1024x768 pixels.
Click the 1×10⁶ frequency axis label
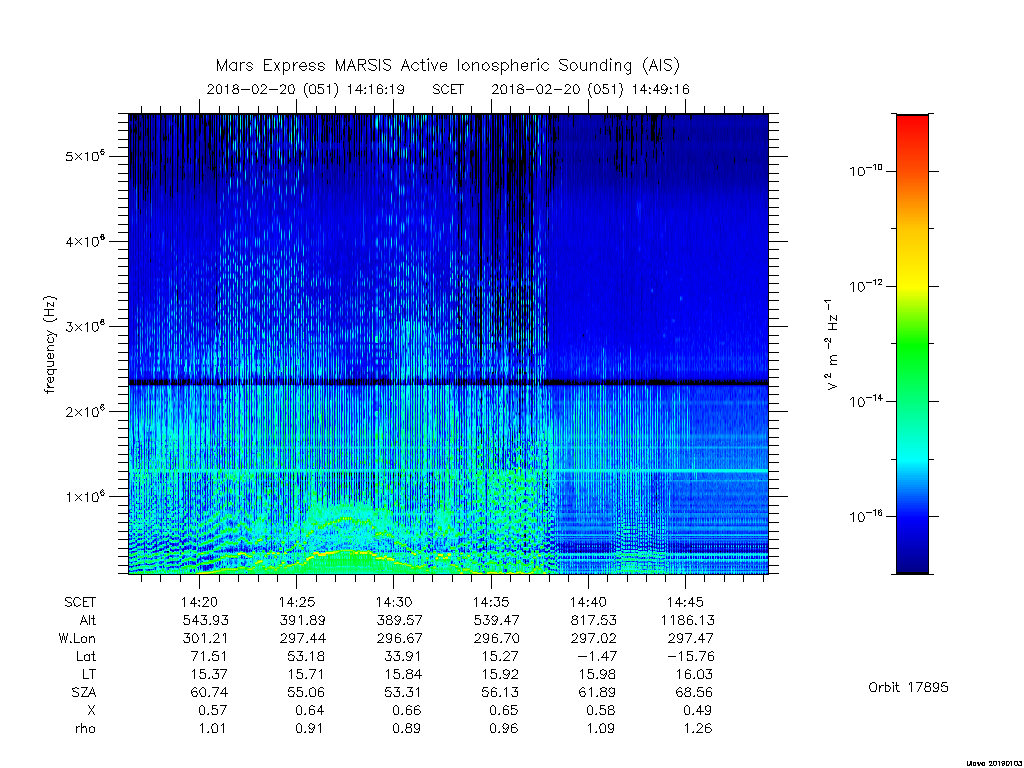[85, 496]
